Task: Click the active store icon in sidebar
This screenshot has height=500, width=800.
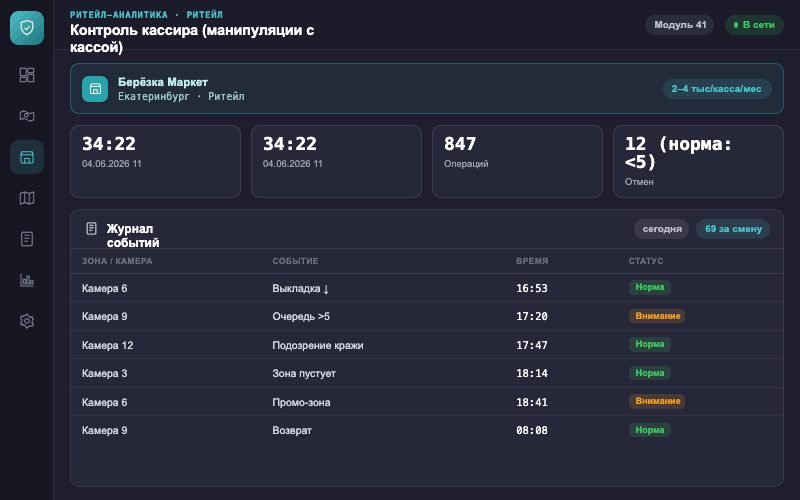Action: [27, 157]
